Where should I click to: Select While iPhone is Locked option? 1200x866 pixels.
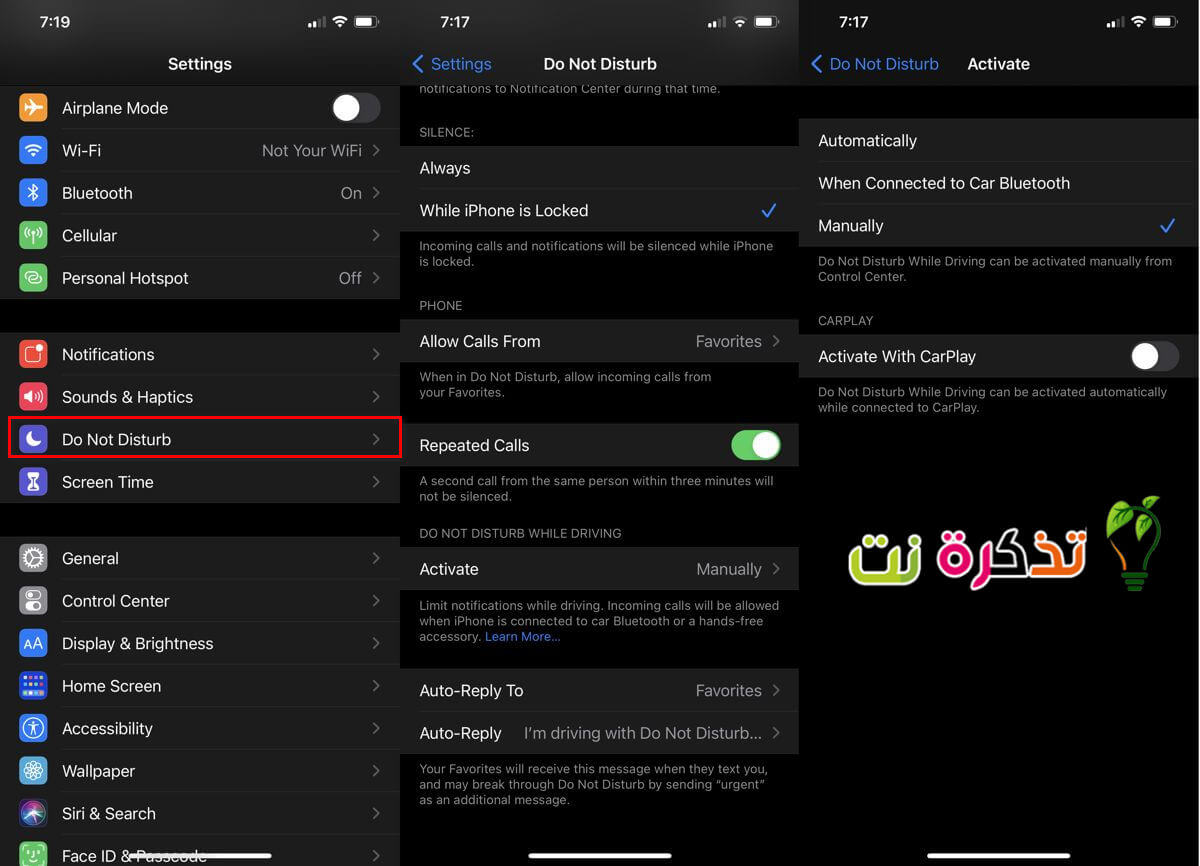point(599,210)
